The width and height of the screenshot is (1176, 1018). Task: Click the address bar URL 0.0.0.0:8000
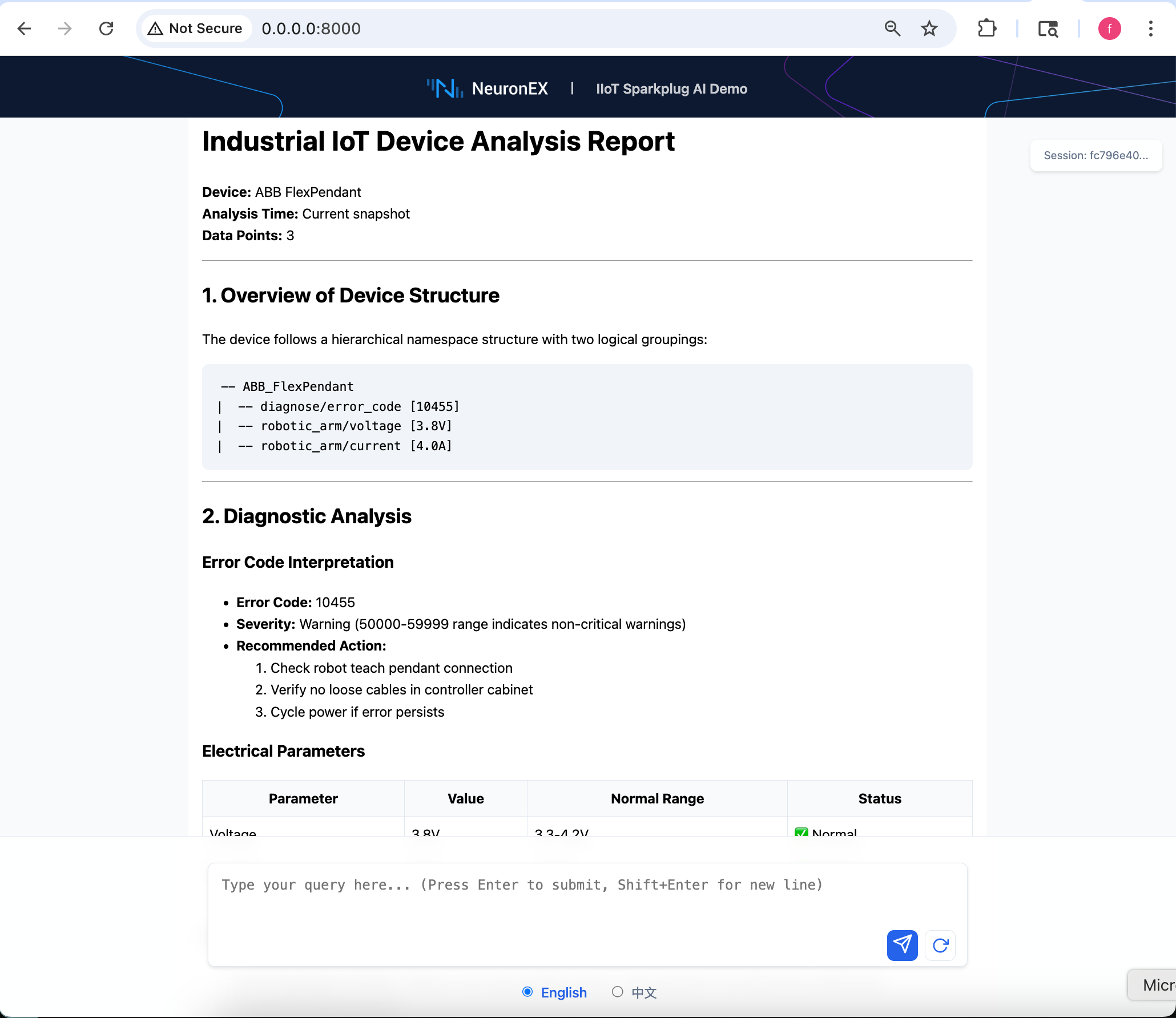(x=311, y=29)
